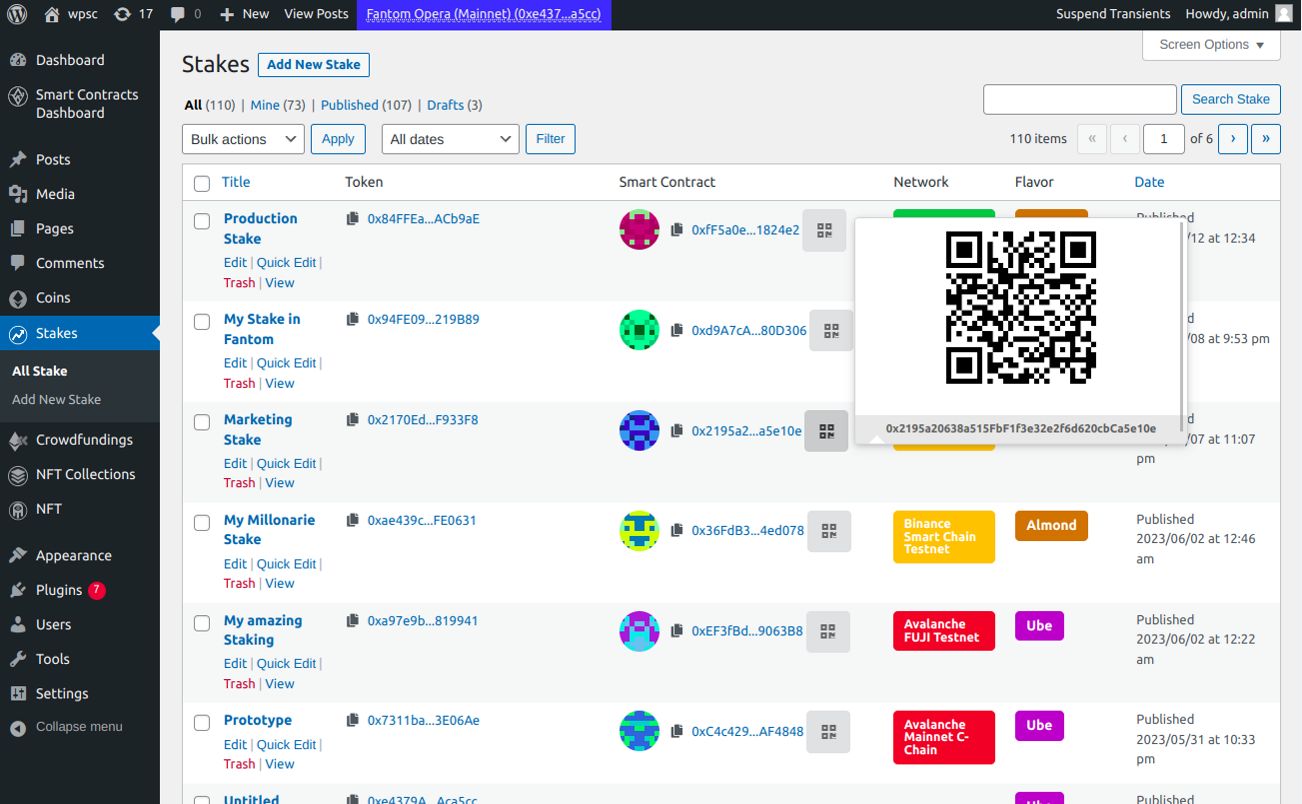Viewport: 1302px width, 804px height.
Task: Check the Production Stake row checkbox
Action: tap(202, 221)
